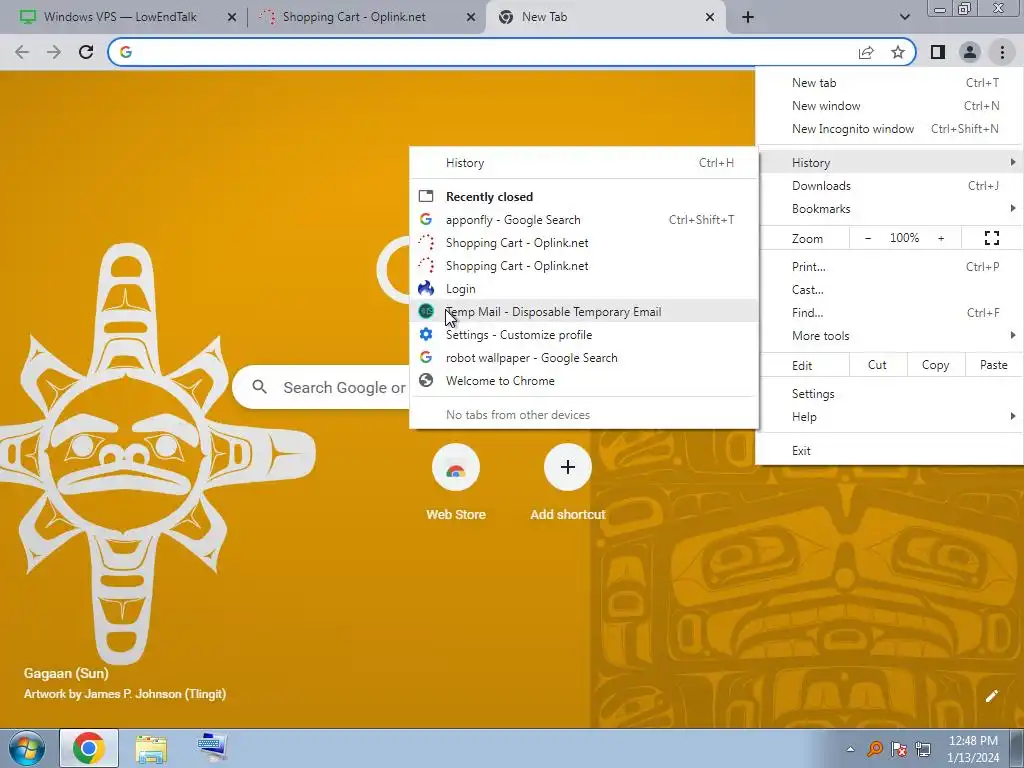This screenshot has width=1024, height=768.
Task: Expand the History submenu entry
Action: tap(889, 163)
